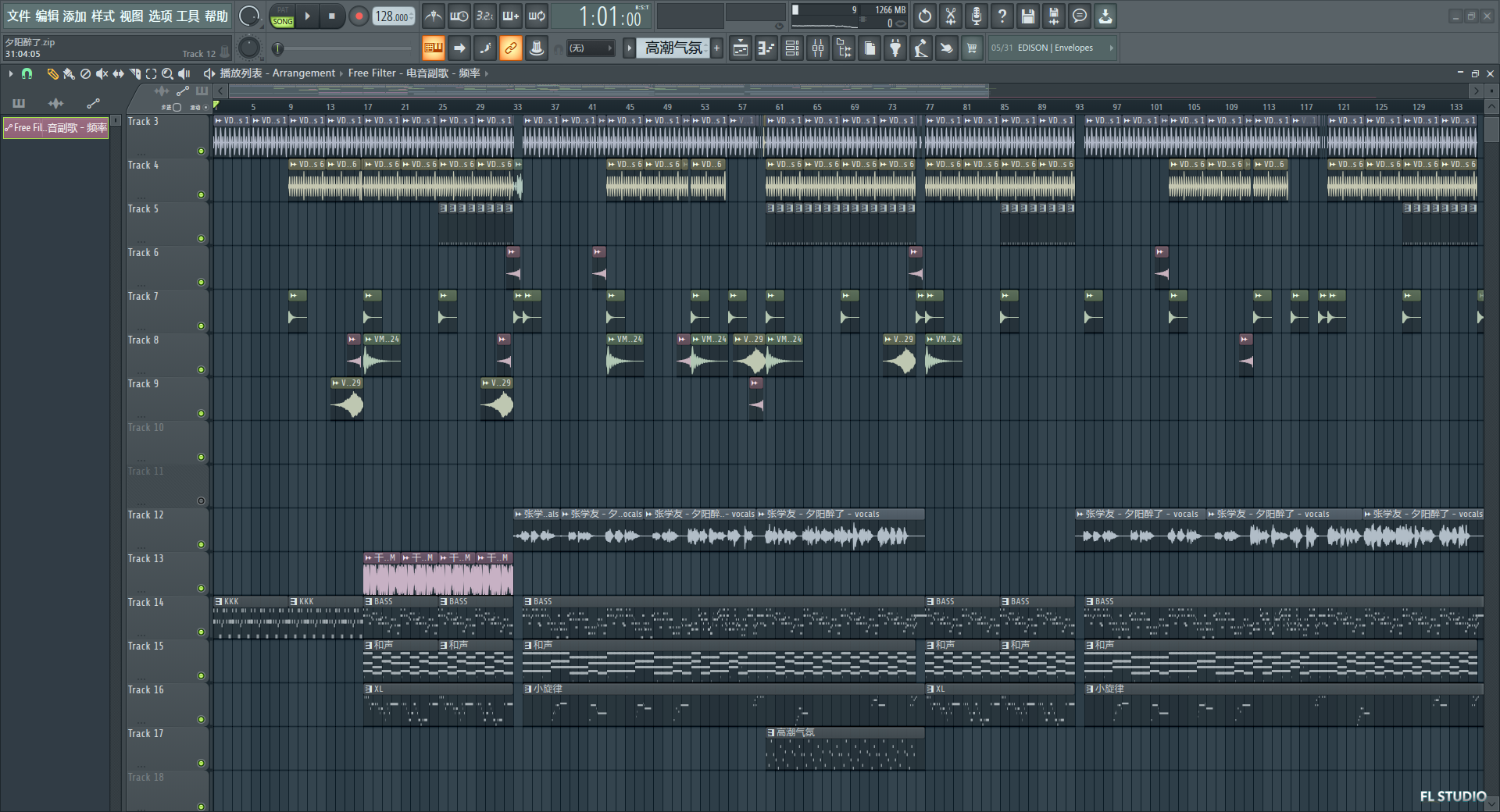The width and height of the screenshot is (1500, 812).
Task: Stop playback with the stop button
Action: 332,16
